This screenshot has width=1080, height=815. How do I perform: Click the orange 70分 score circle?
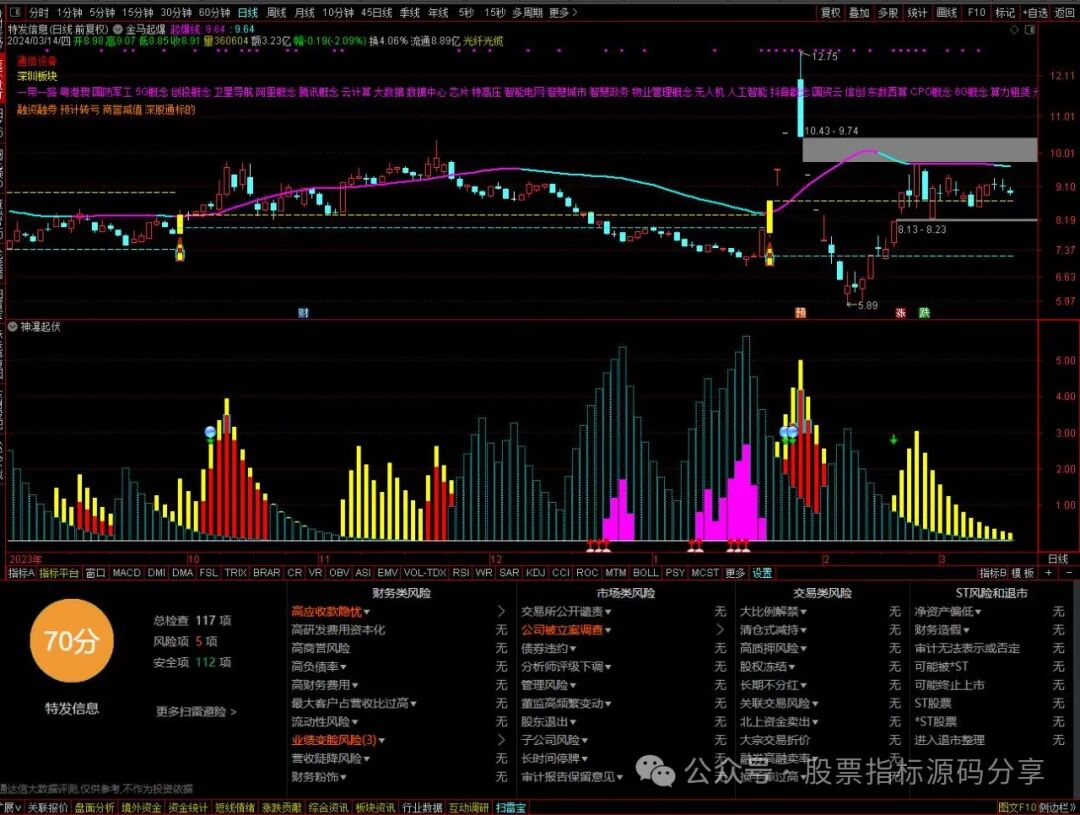pyautogui.click(x=72, y=641)
